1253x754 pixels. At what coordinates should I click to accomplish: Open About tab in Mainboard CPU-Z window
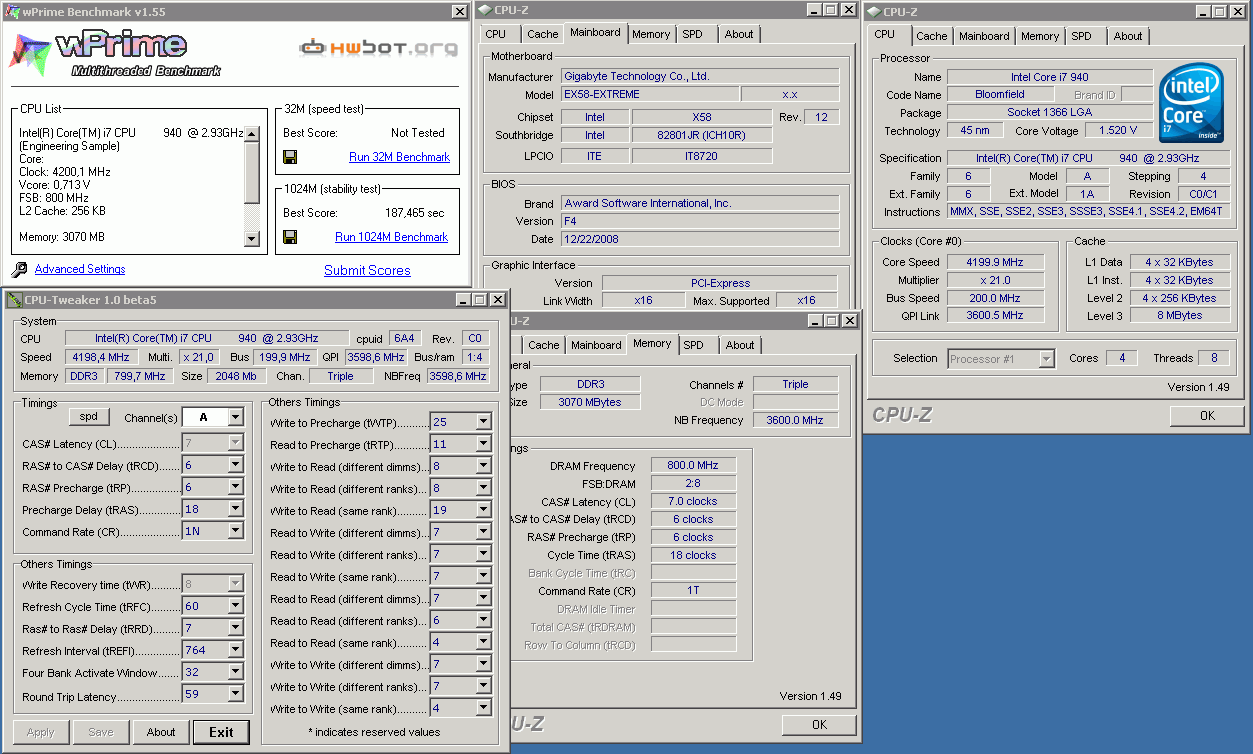pos(739,34)
